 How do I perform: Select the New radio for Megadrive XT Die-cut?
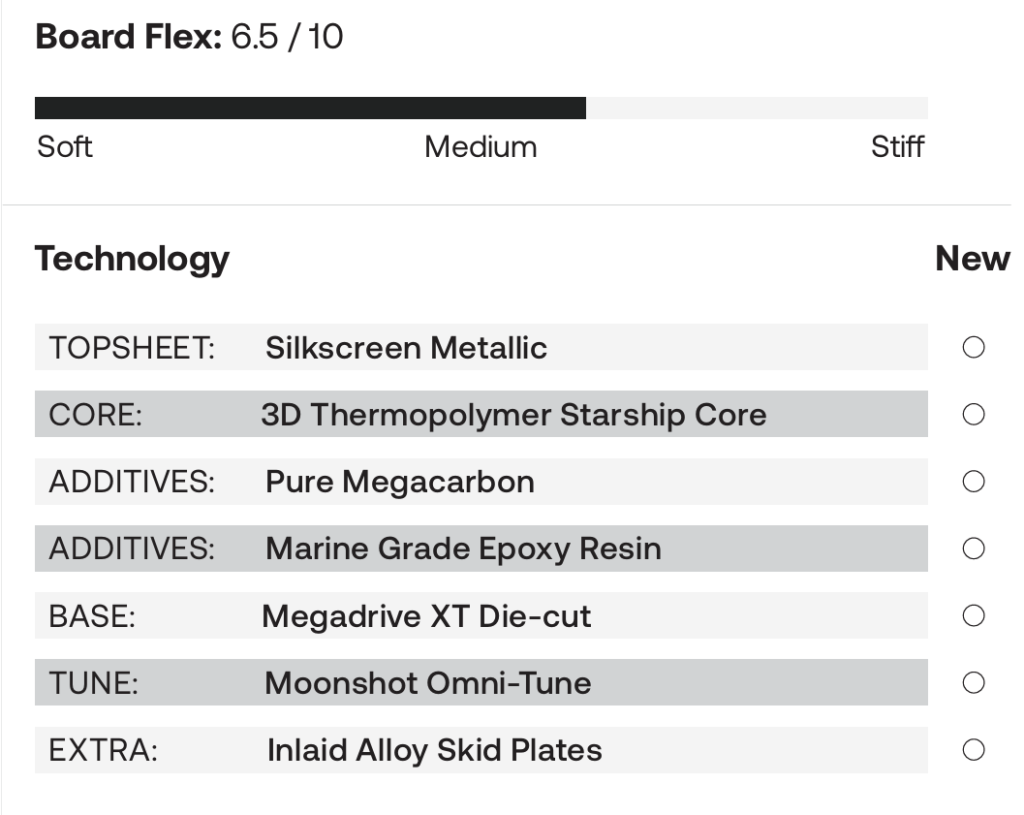[973, 615]
